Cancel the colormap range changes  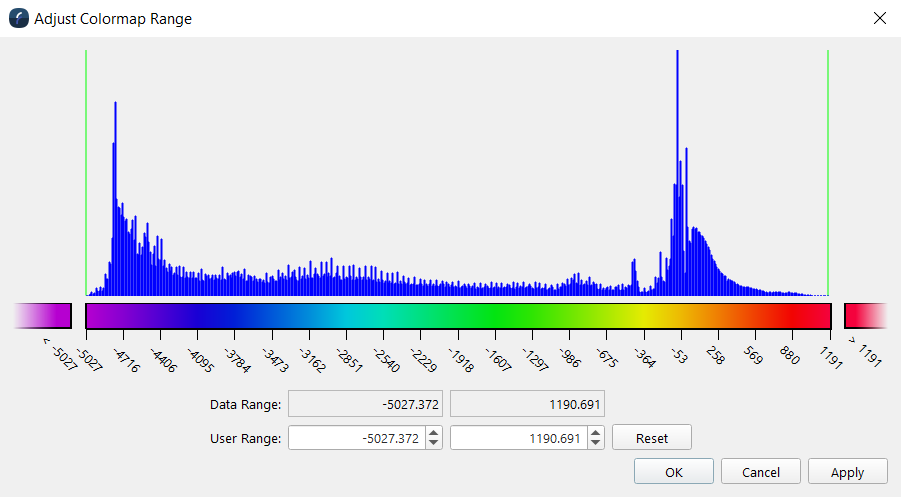[760, 472]
